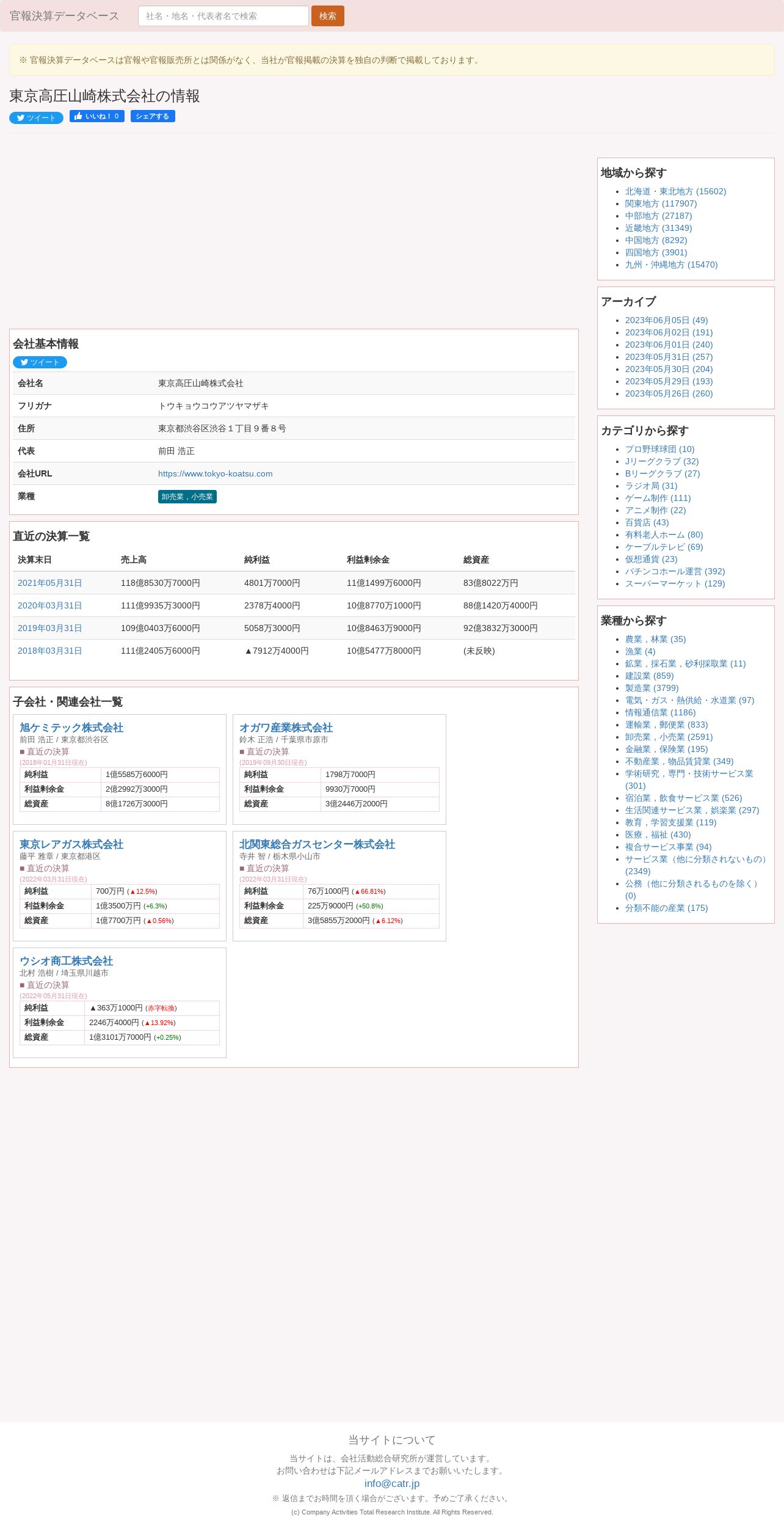Browse 情報通信業 (1186) industry
This screenshot has width=784, height=1523.
click(x=660, y=712)
